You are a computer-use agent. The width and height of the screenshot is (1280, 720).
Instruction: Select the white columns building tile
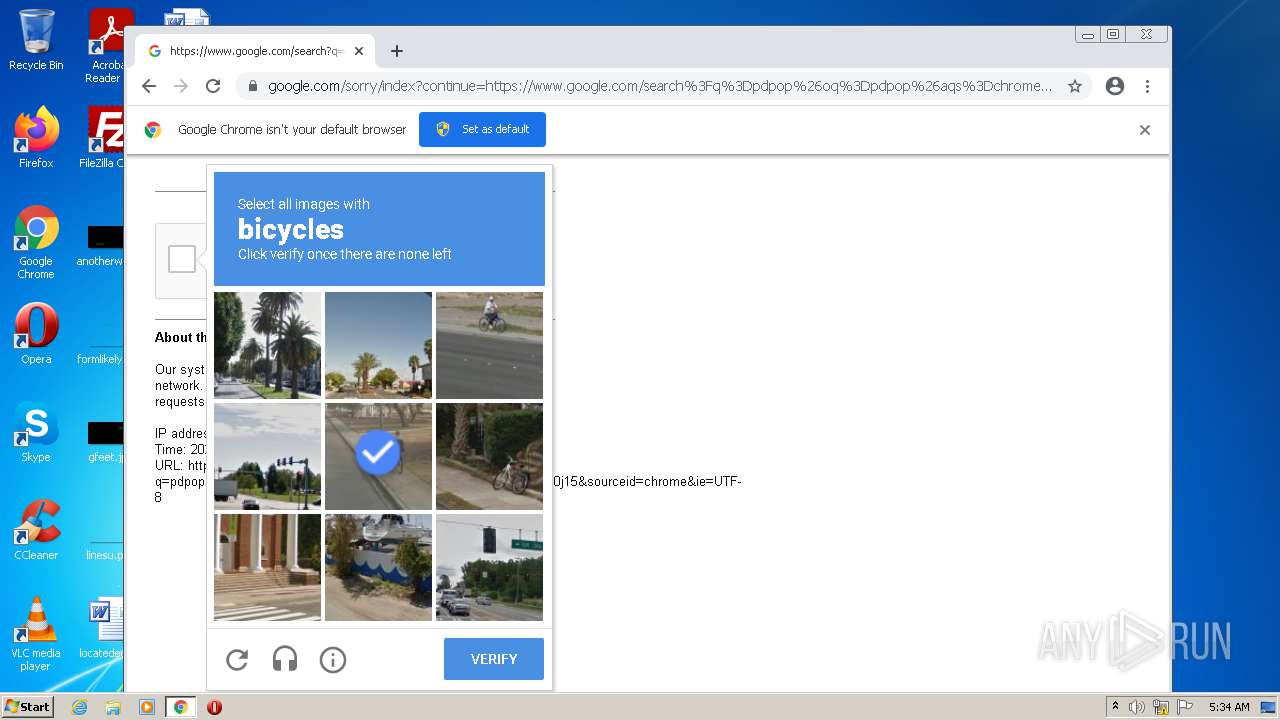coord(267,567)
